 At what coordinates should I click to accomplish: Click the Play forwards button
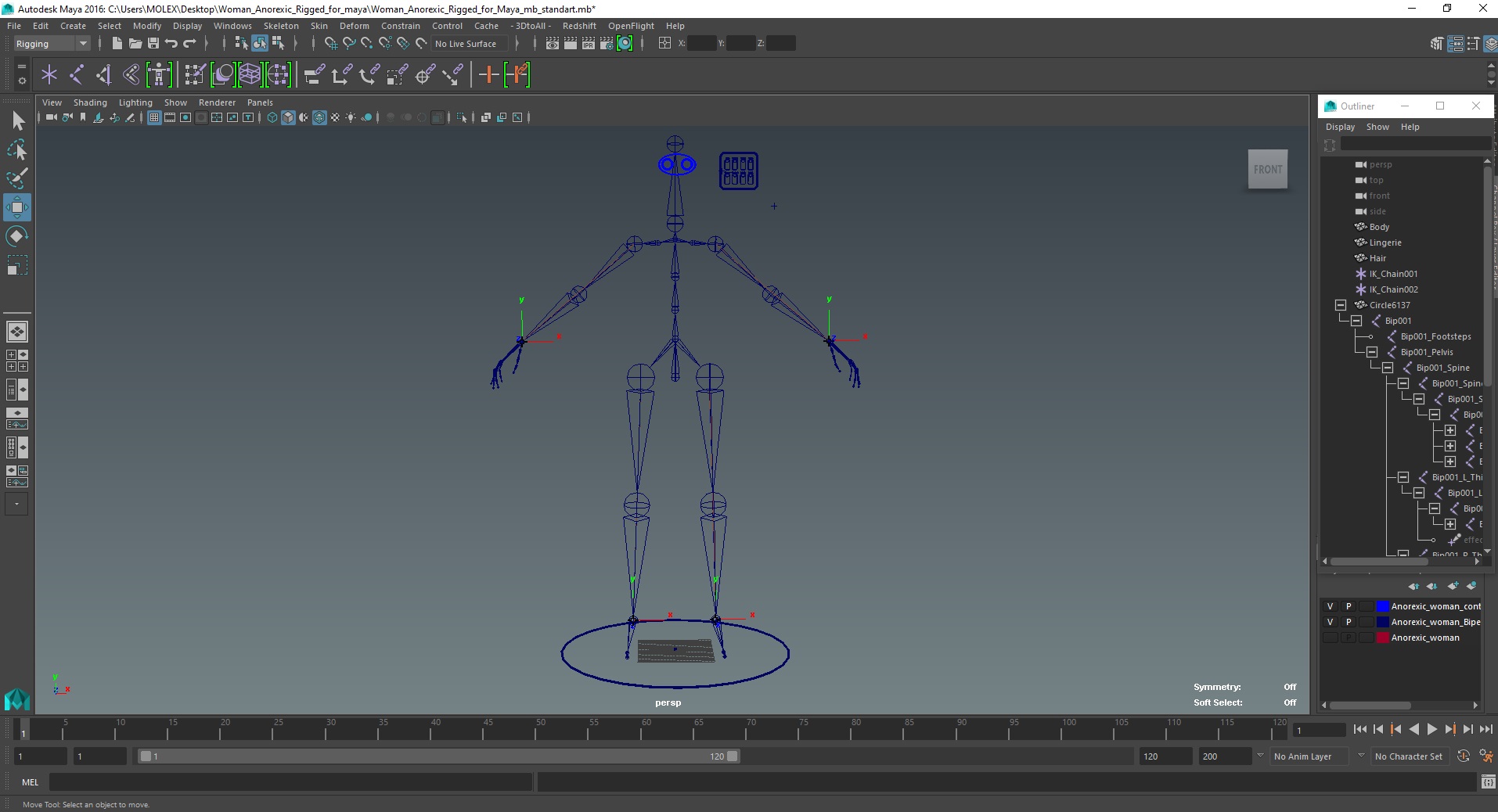click(x=1431, y=729)
